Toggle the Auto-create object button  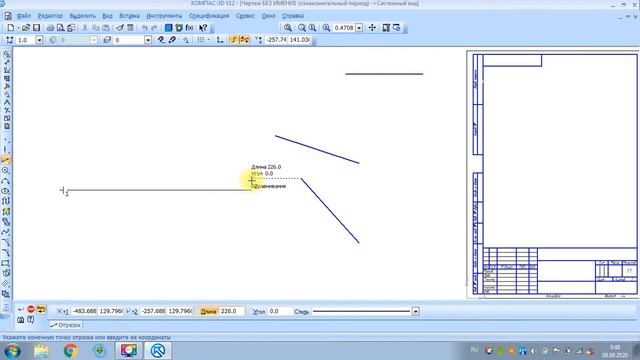[x=41, y=309]
